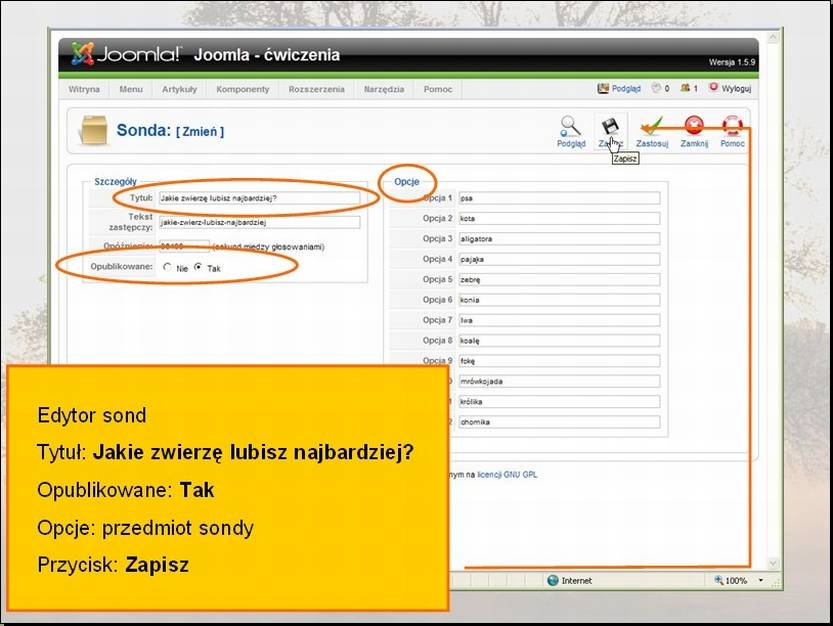This screenshot has width=833, height=626.
Task: Click the Tekst zastępczy alias field
Action: pos(259,223)
